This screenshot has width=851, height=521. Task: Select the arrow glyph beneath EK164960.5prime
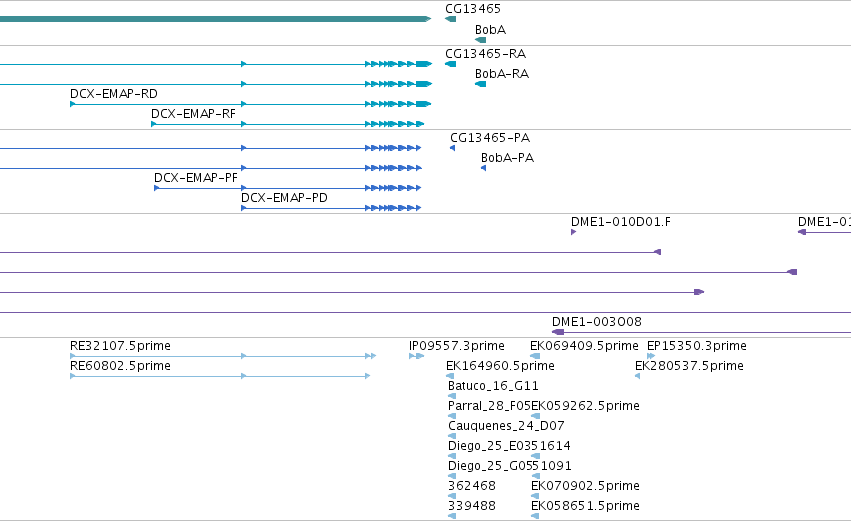[x=450, y=376]
